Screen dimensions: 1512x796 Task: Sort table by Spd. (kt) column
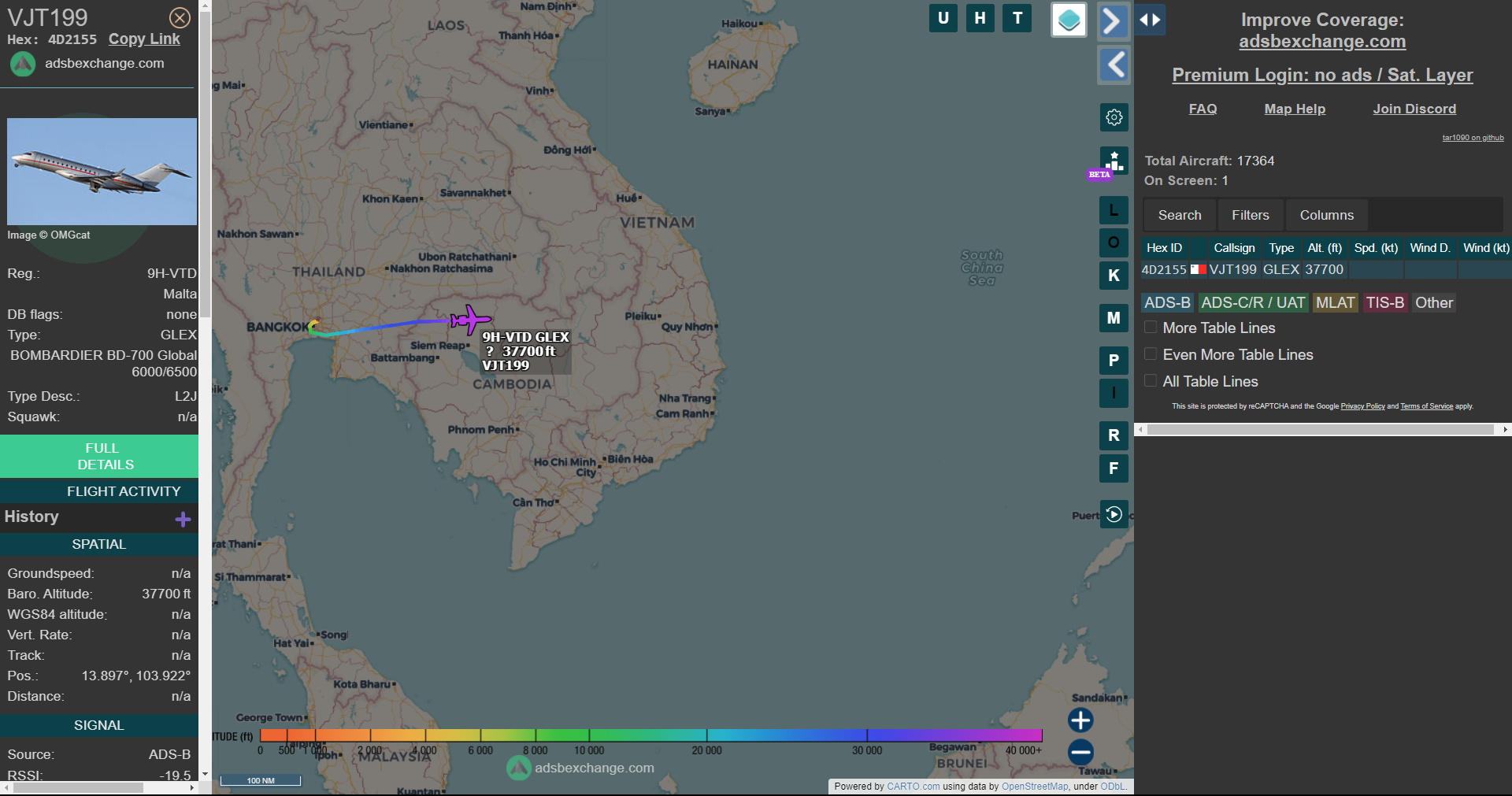click(x=1376, y=248)
